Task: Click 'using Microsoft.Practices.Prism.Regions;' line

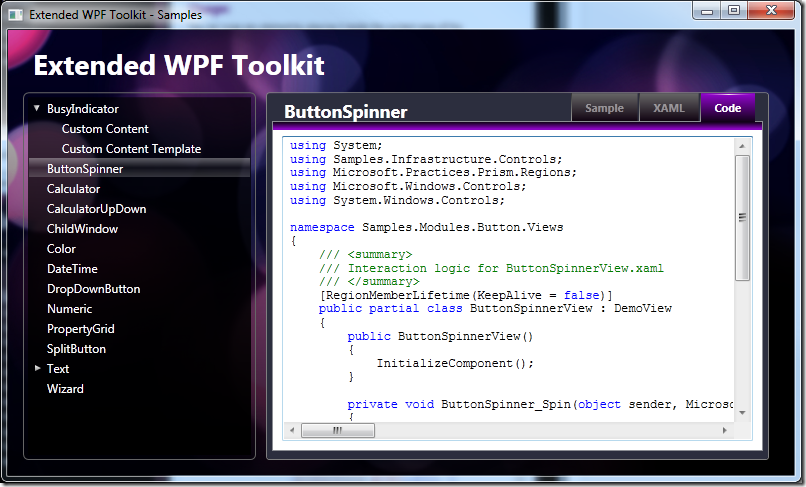Action: pyautogui.click(x=433, y=173)
